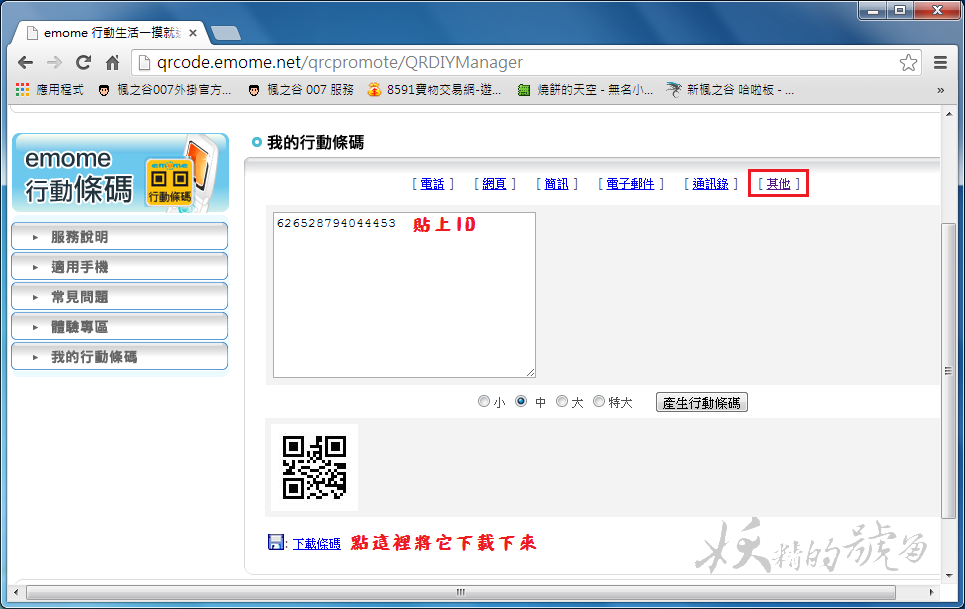965x609 pixels.
Task: Choose the 電話 barcode type link
Action: coord(432,184)
